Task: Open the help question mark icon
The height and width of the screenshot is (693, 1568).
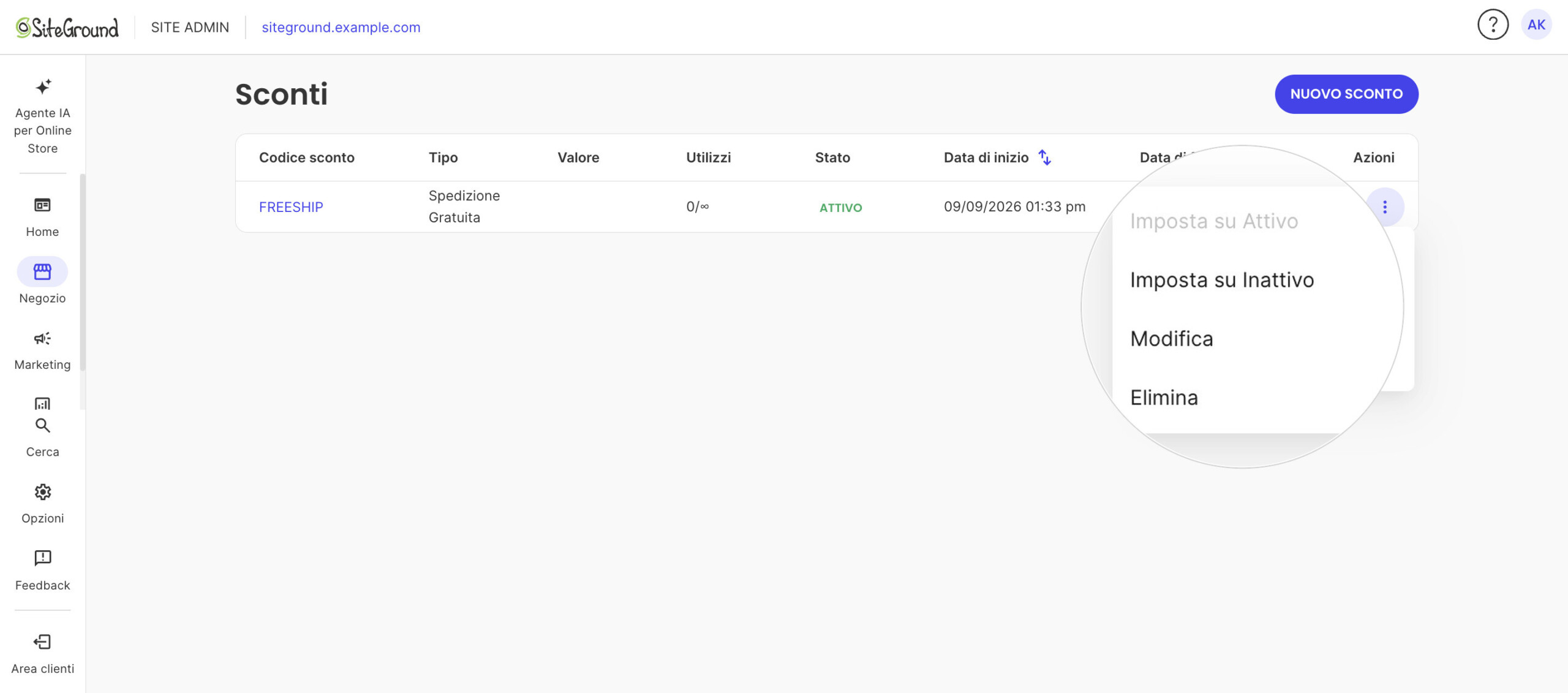Action: (x=1493, y=25)
